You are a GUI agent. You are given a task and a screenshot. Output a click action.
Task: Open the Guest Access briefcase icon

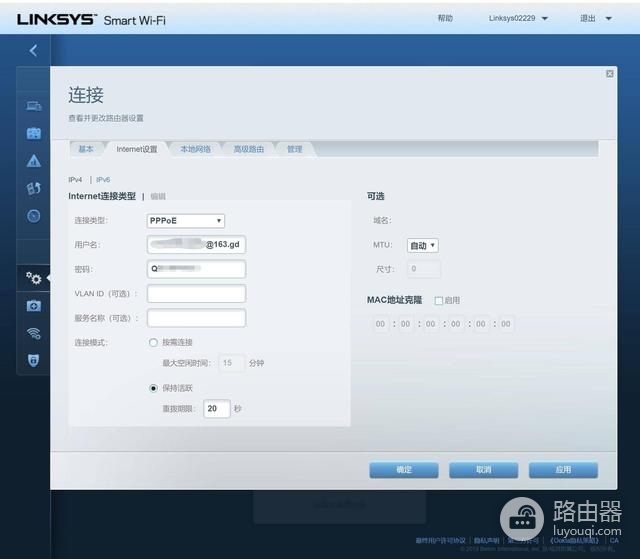point(33,133)
